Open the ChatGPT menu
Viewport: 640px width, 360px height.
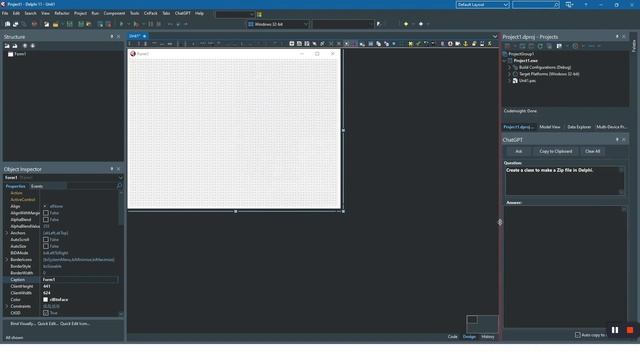tap(182, 13)
